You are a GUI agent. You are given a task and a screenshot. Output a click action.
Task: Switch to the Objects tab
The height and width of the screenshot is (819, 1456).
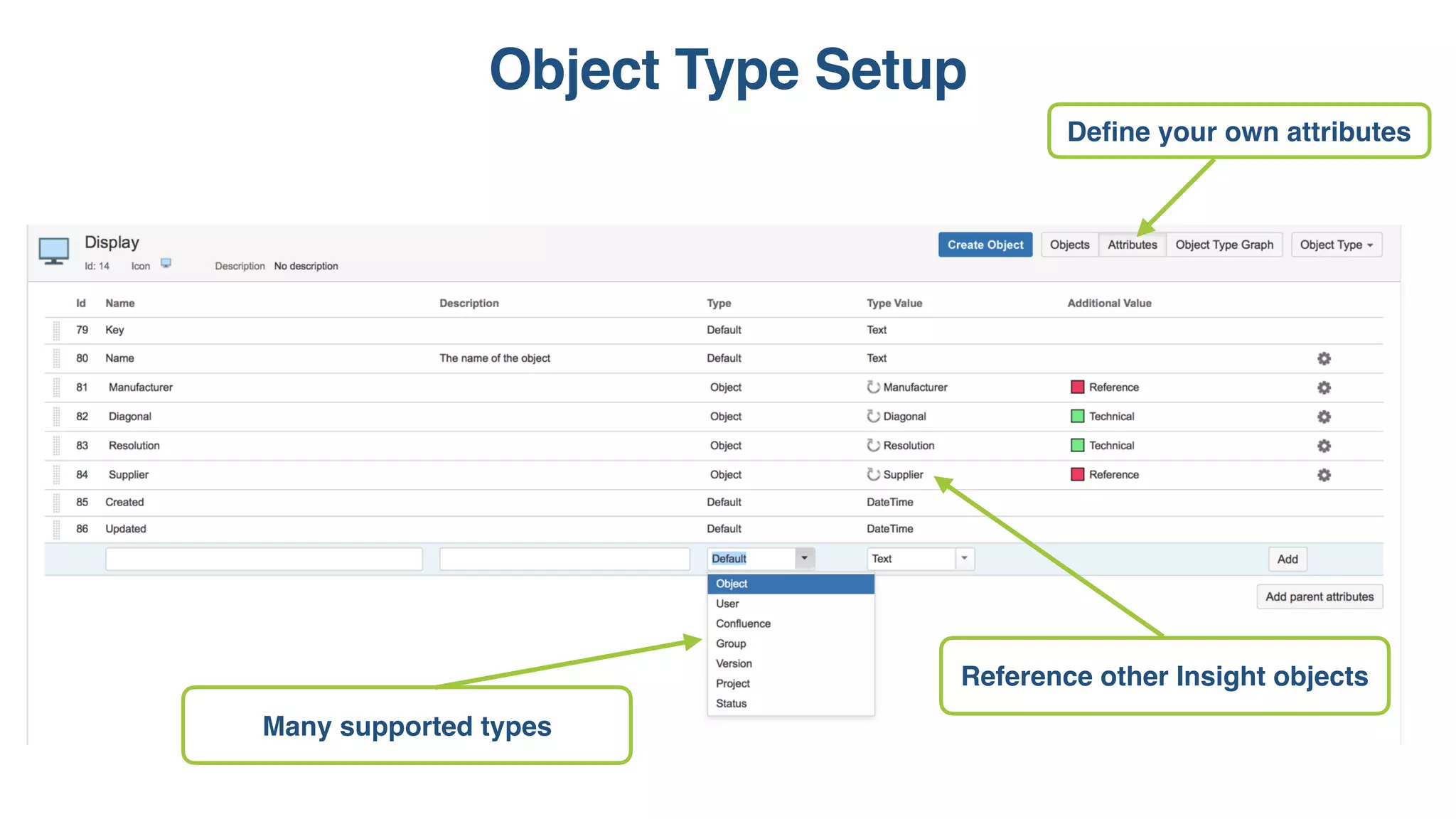(x=1069, y=245)
